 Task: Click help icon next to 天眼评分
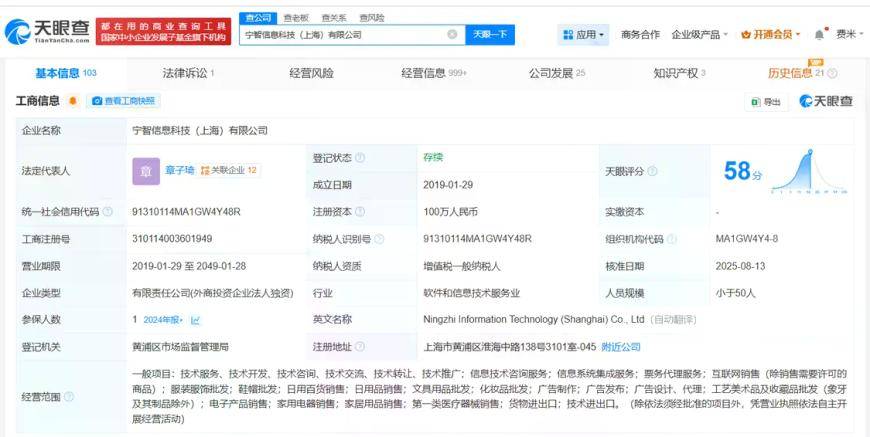click(652, 171)
